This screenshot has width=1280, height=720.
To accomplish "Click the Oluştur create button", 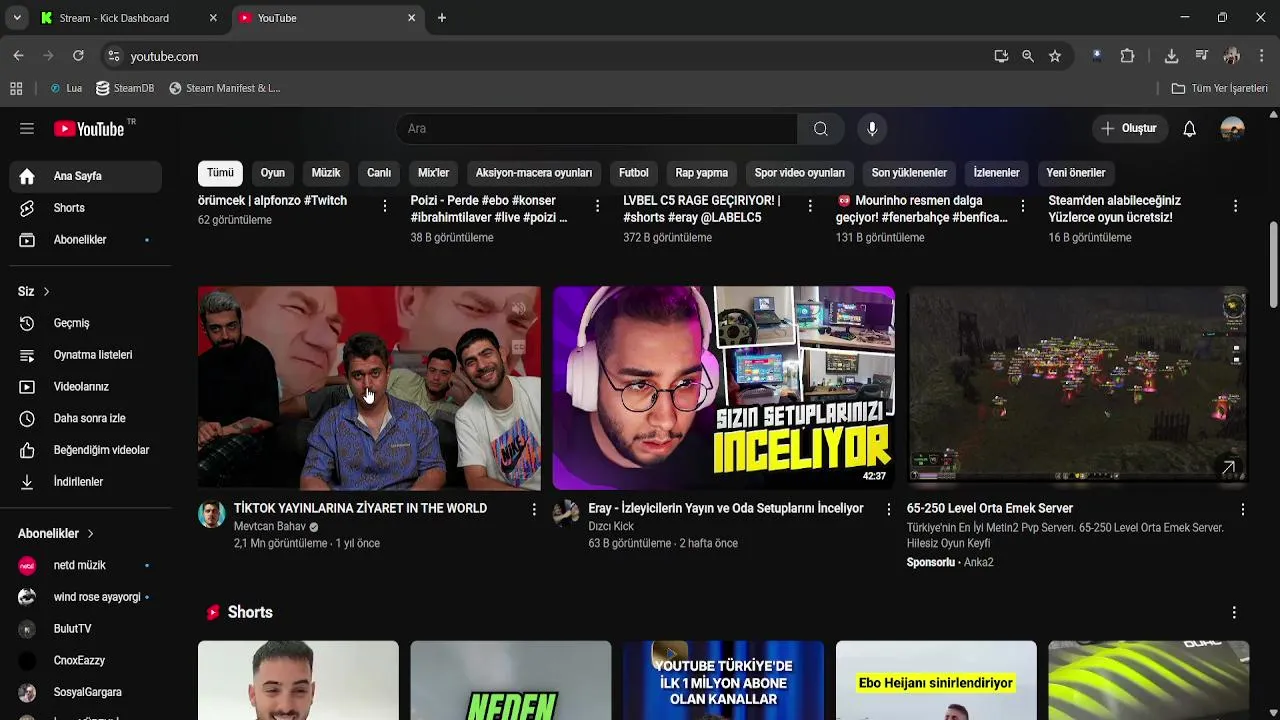I will click(x=1129, y=129).
